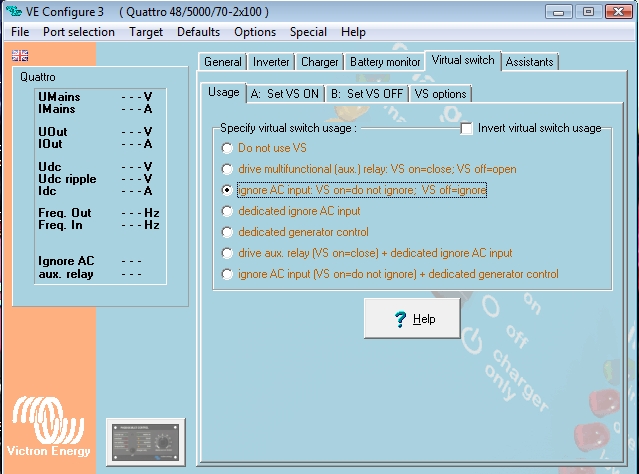Viewport: 639px width, 474px height.
Task: Click the VE Configure app icon in title bar
Action: tap(13, 11)
